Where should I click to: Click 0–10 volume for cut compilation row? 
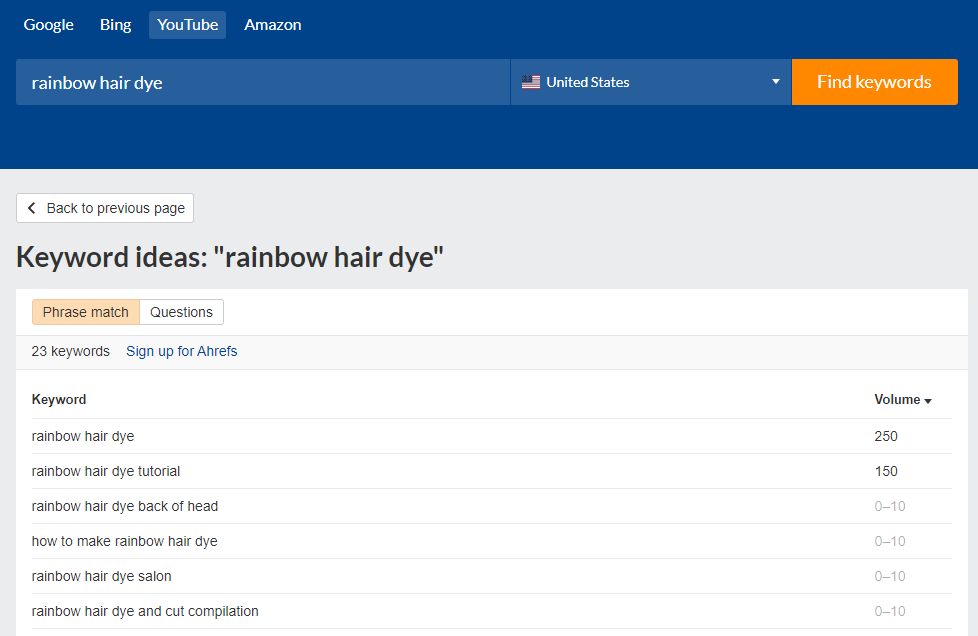point(889,610)
